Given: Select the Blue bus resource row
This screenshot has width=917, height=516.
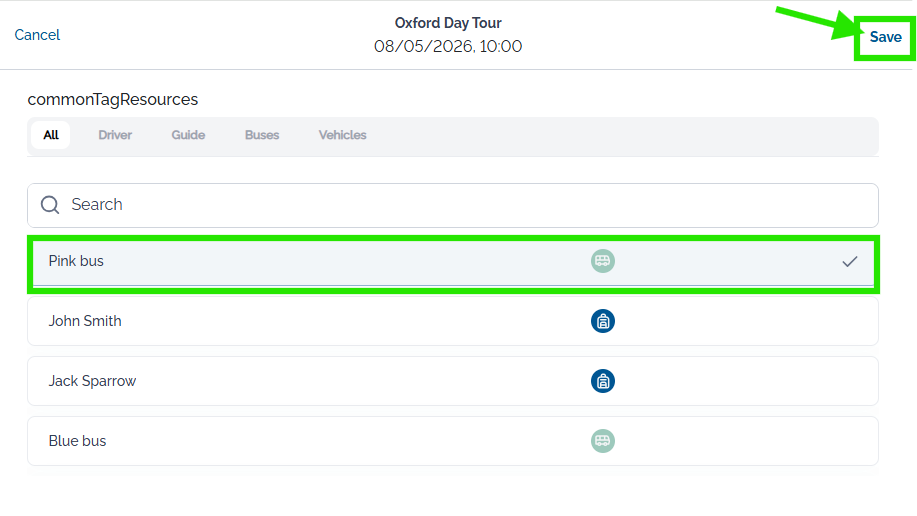Looking at the screenshot, I should 453,441.
